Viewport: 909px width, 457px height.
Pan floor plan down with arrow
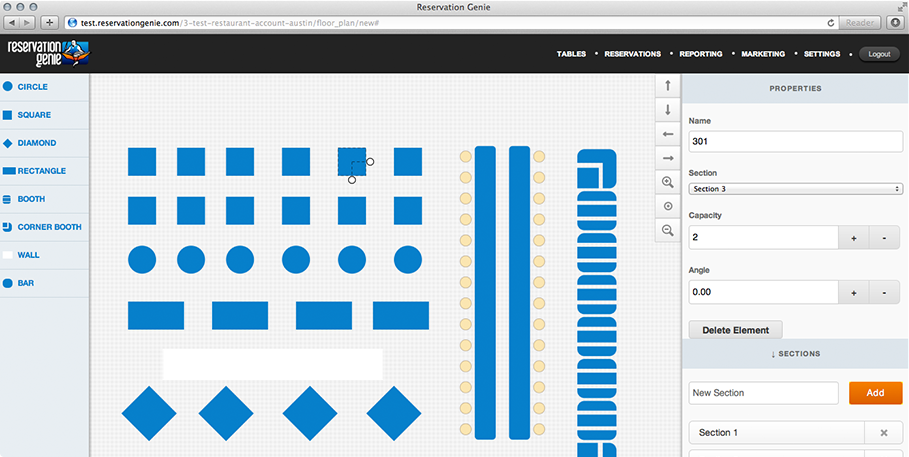[x=668, y=110]
